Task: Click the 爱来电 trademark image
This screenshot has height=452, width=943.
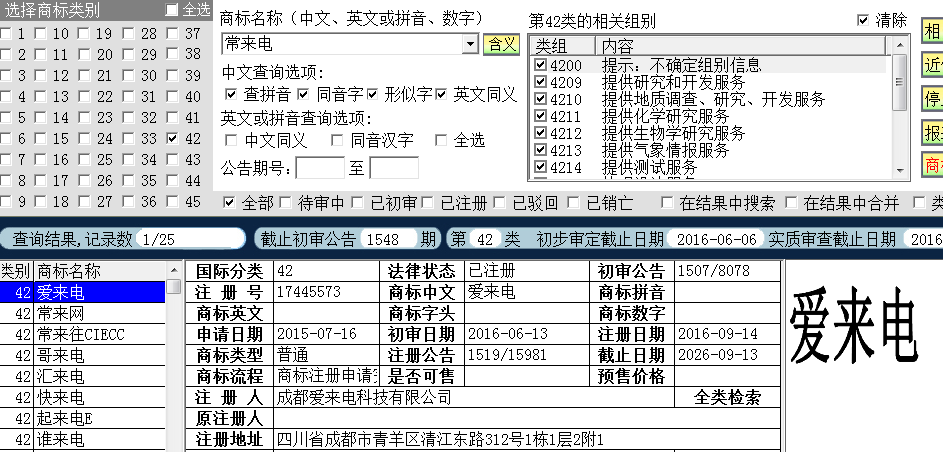Action: click(853, 325)
